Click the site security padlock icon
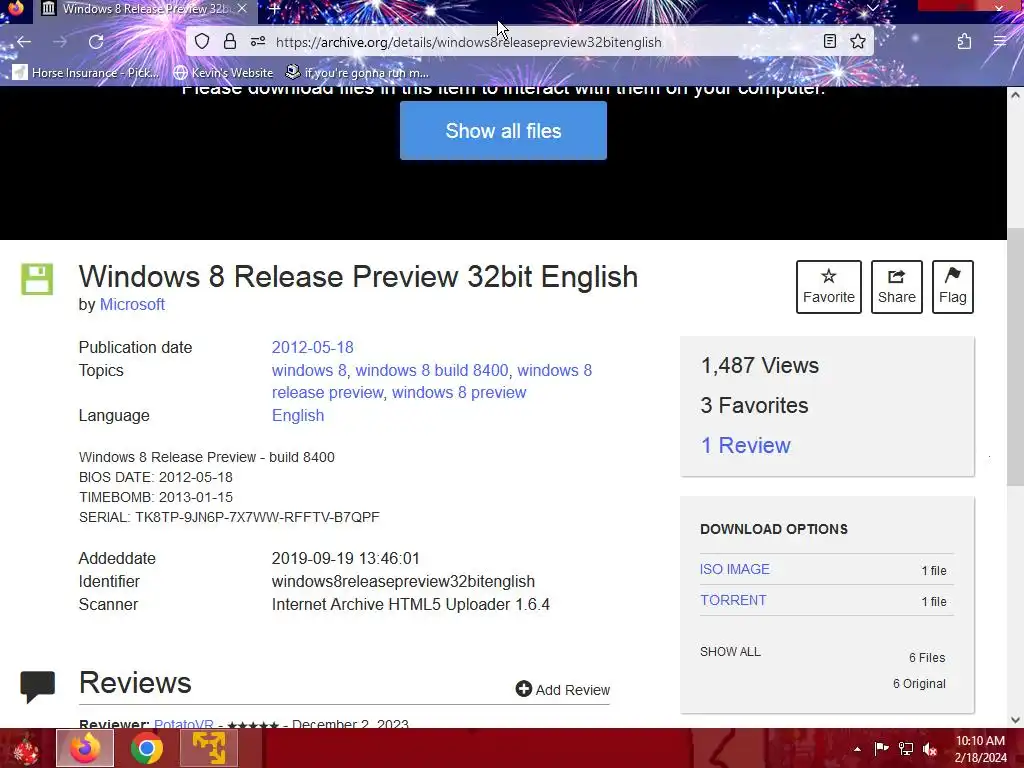 230,42
